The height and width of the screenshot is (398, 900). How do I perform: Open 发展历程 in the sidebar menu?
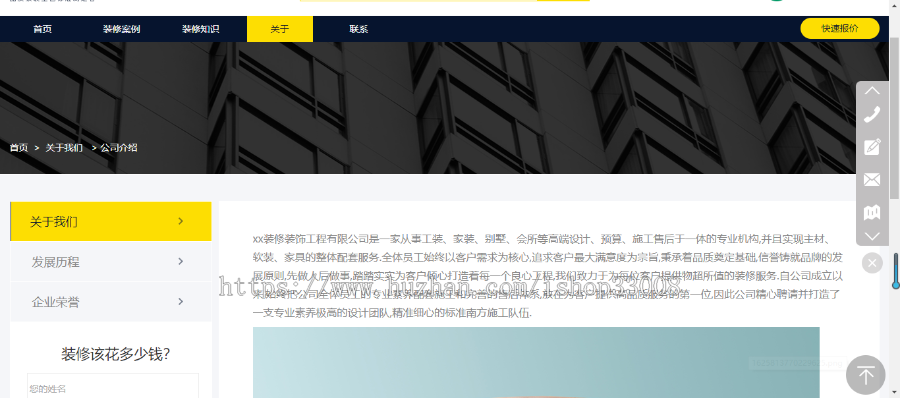coord(111,262)
